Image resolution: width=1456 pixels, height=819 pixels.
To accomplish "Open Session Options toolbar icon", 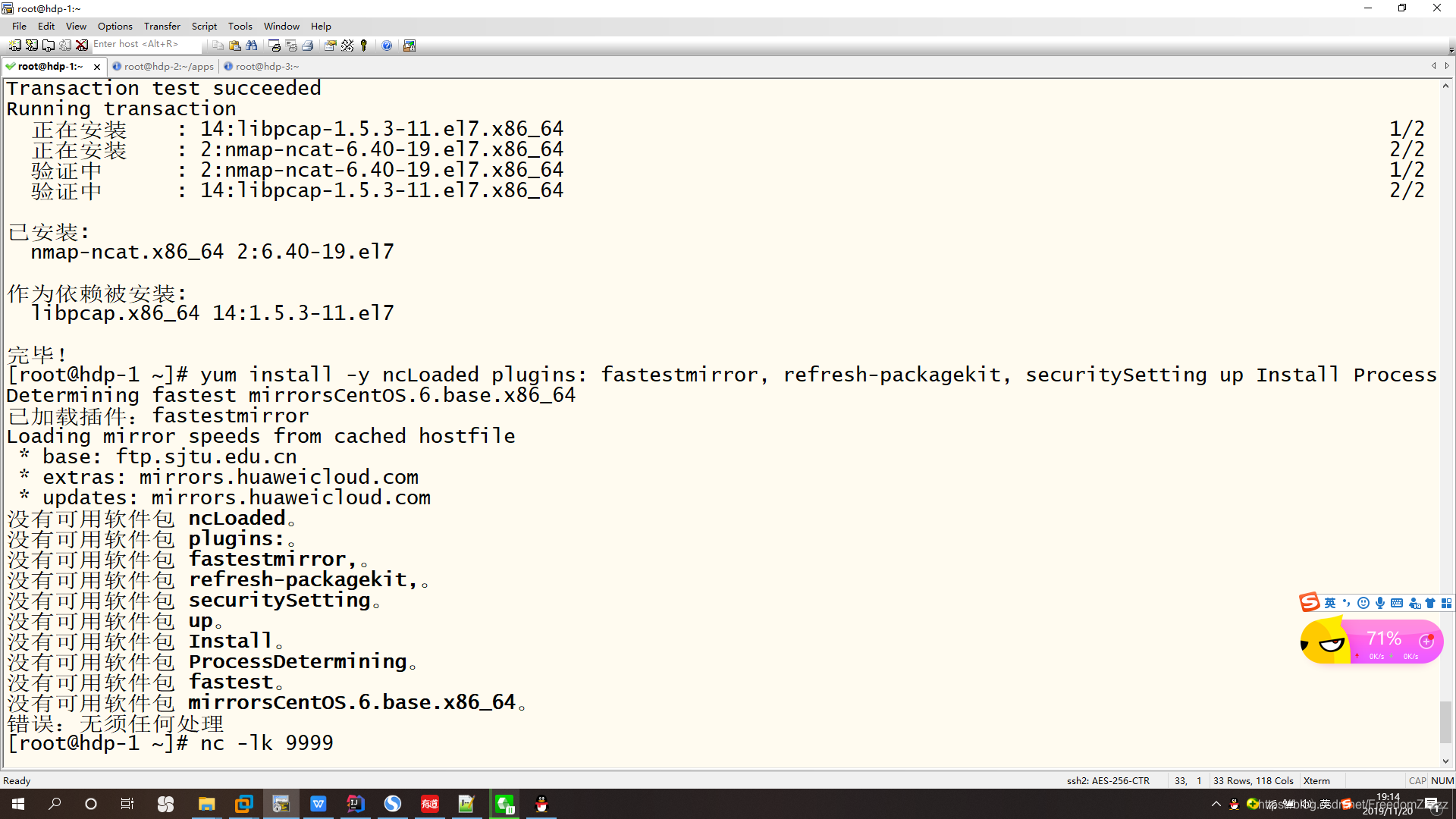I will click(331, 45).
